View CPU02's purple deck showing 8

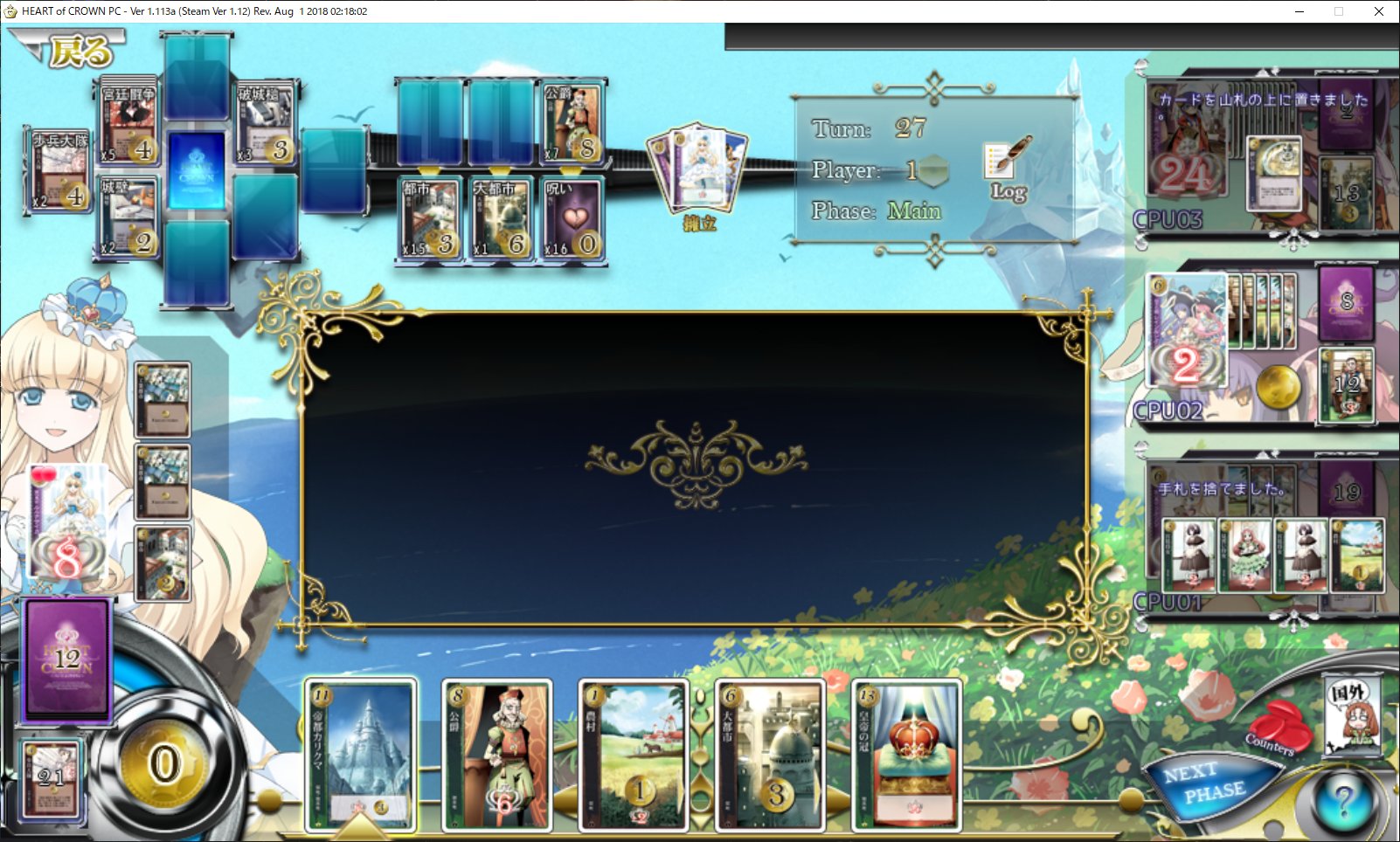tap(1347, 304)
